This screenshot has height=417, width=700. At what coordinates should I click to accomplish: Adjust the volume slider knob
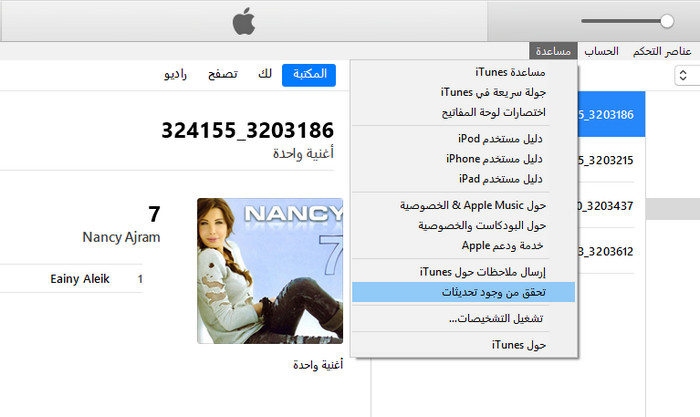(x=667, y=21)
